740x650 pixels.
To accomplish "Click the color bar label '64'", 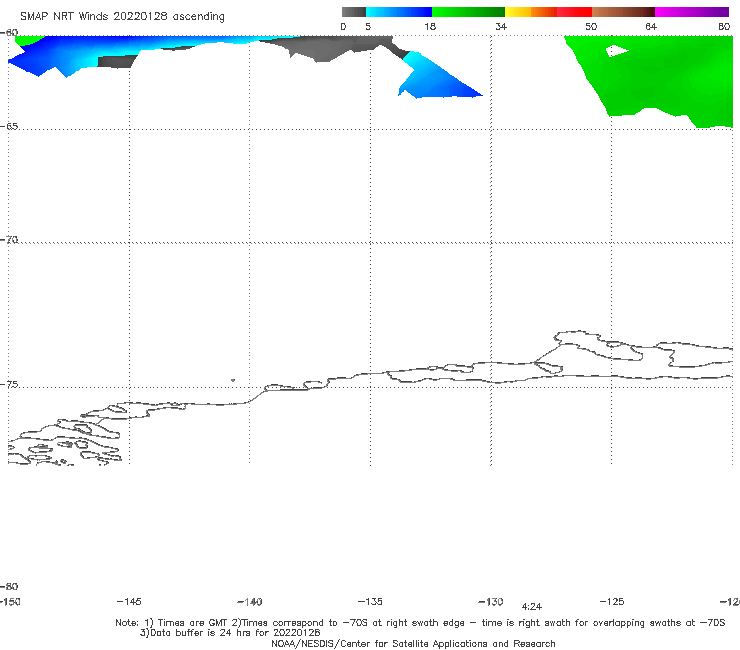I will (651, 26).
